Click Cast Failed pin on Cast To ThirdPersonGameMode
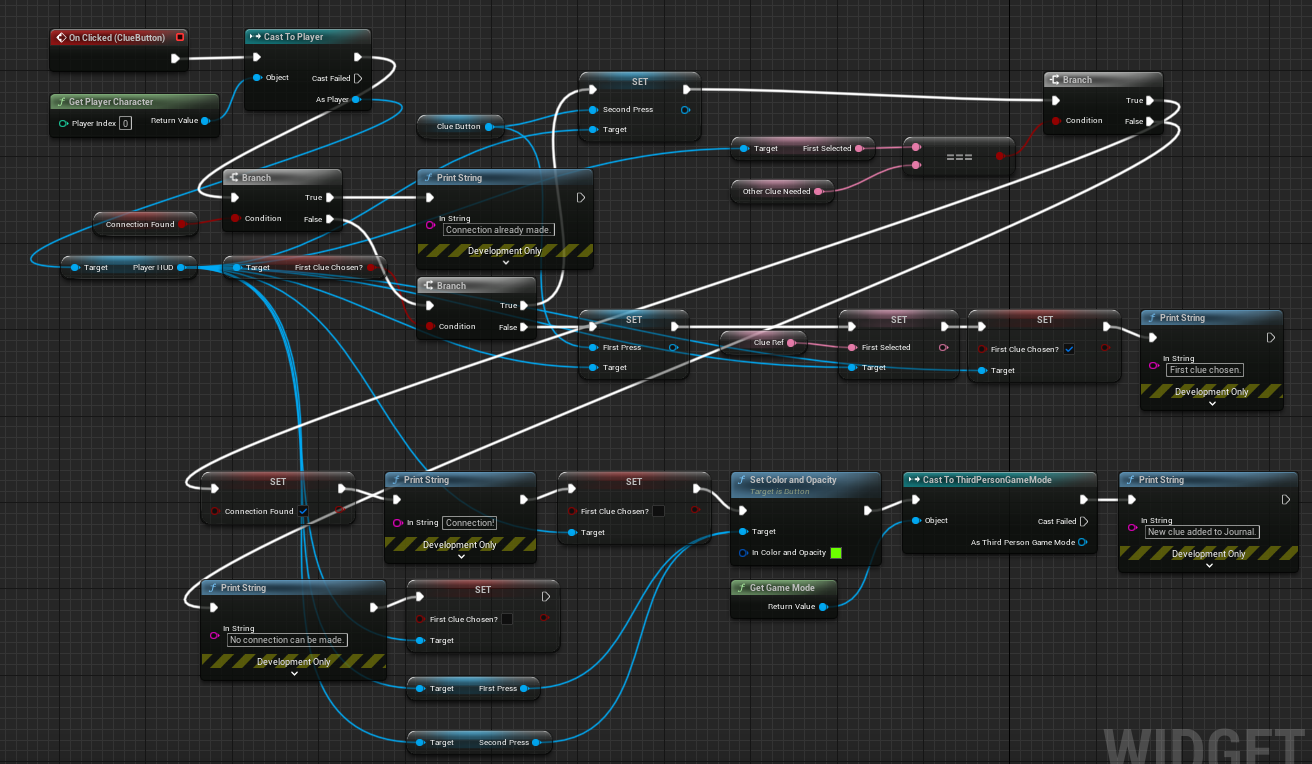 click(x=1084, y=521)
